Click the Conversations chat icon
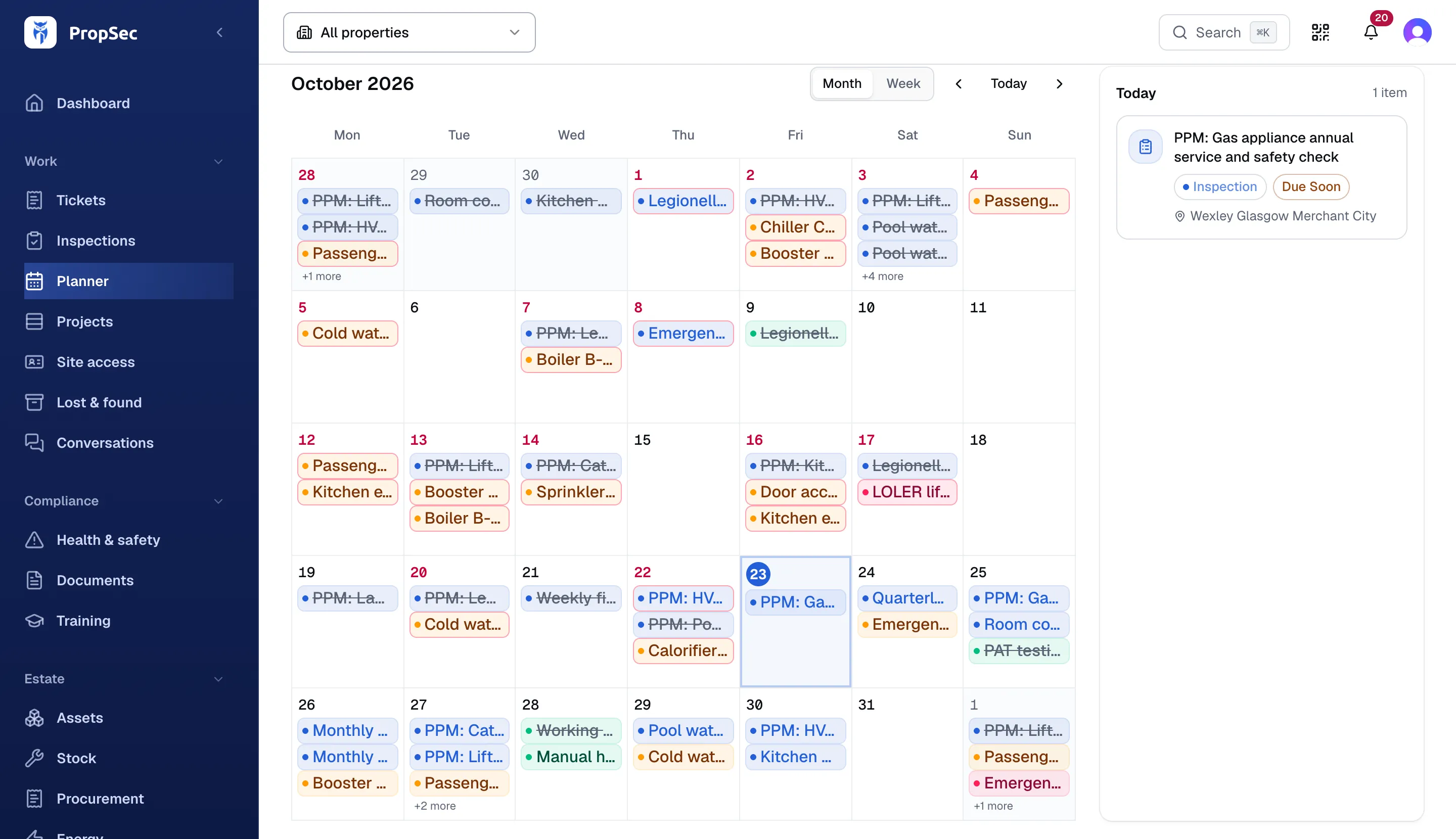This screenshot has width=1456, height=839. [34, 443]
